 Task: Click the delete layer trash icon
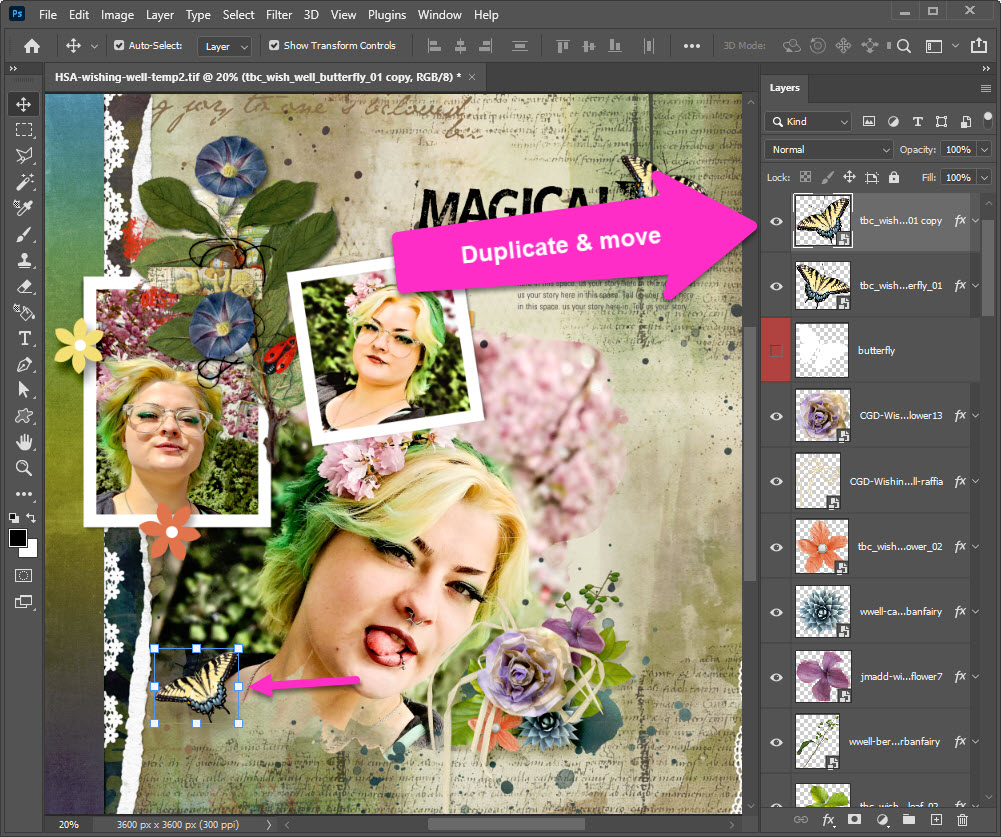tap(962, 819)
